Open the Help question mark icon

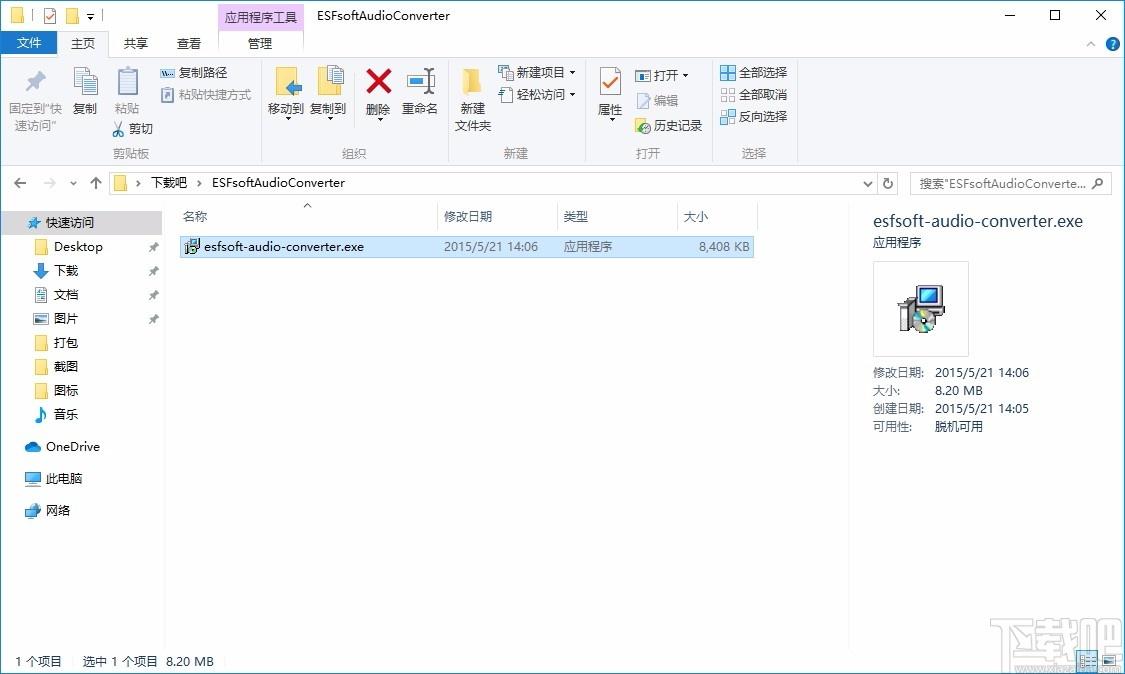(1113, 44)
